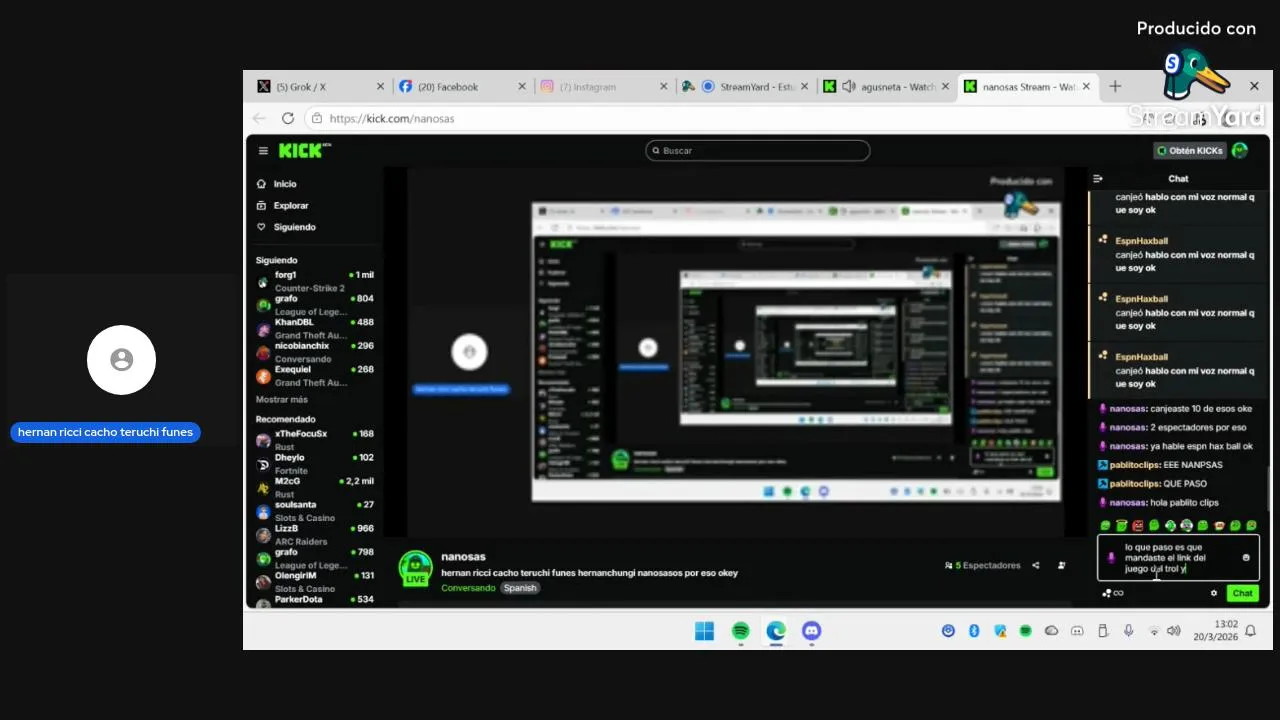Open nicobianchix channel in the sidebar
Screen dimensions: 1280x720
[x=315, y=352]
